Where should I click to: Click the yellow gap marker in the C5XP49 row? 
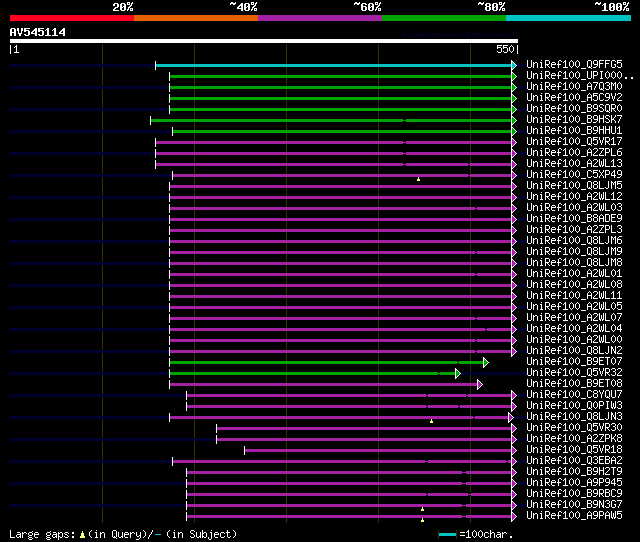point(418,179)
